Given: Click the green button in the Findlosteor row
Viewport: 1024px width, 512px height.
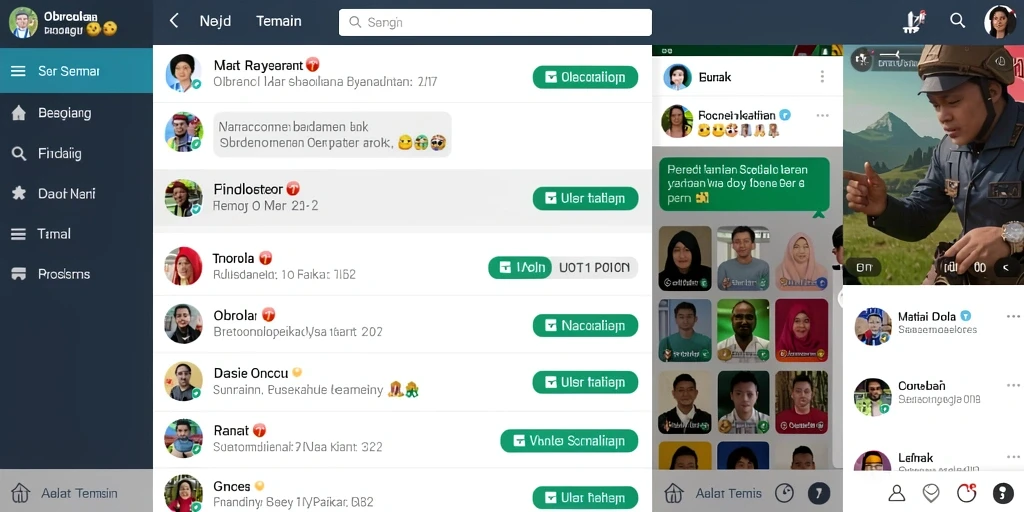Looking at the screenshot, I should 585,199.
